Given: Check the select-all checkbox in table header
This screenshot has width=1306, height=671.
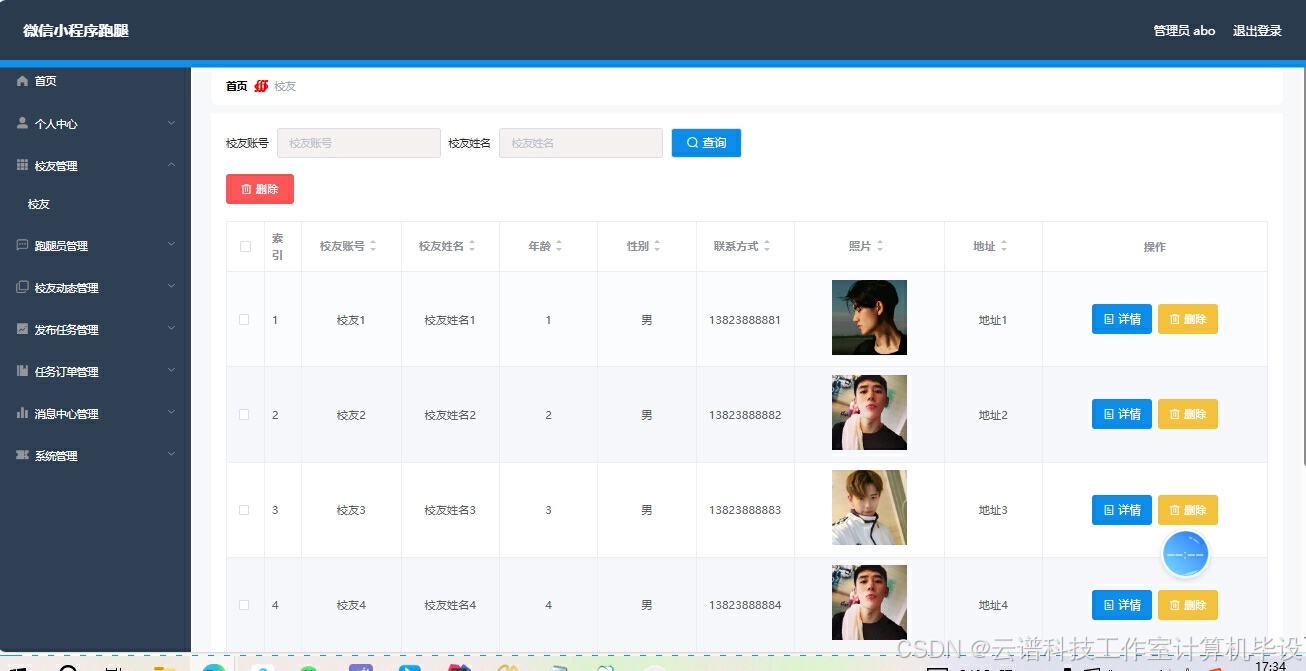Looking at the screenshot, I should click(x=243, y=246).
